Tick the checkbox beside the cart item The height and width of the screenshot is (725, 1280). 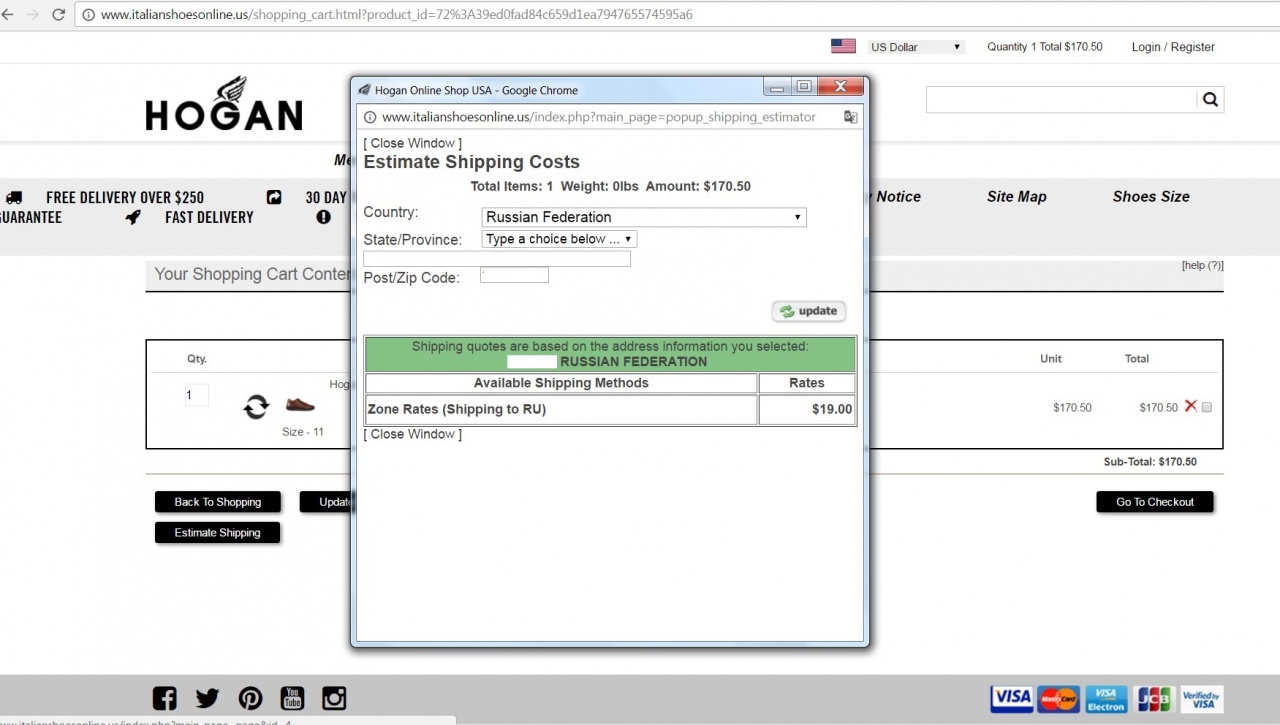click(x=1207, y=407)
